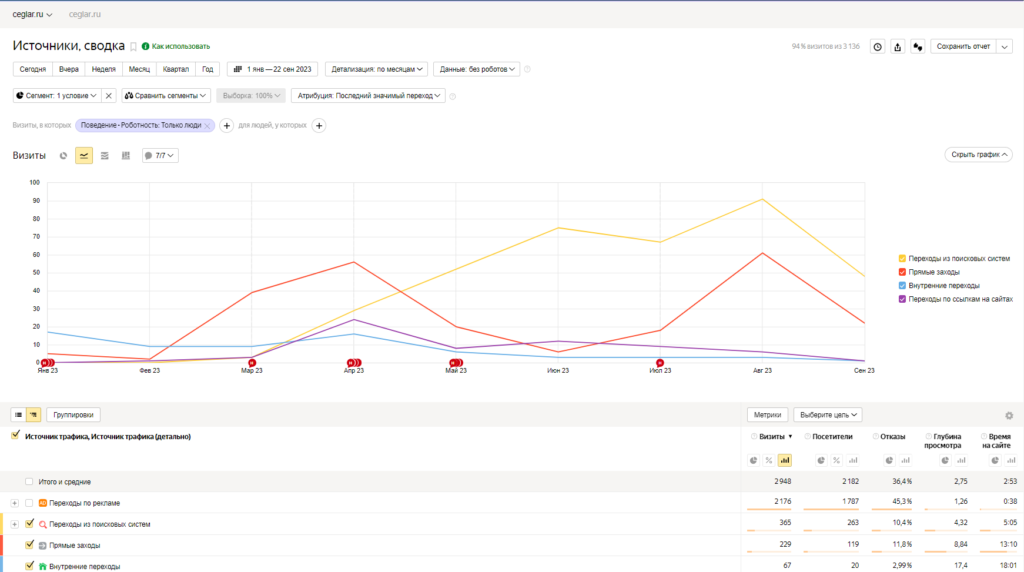Viewport: 1024px width, 572px height.
Task: Toggle the header checkbox for Источник трафика
Action: (16, 436)
